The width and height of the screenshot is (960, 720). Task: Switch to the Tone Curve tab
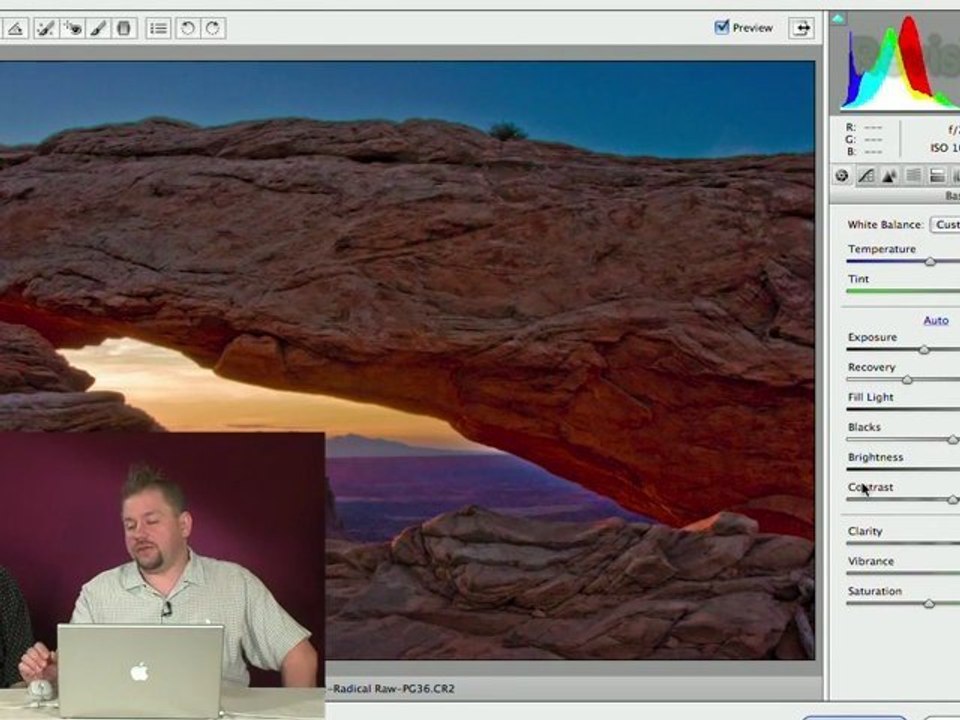[x=866, y=176]
